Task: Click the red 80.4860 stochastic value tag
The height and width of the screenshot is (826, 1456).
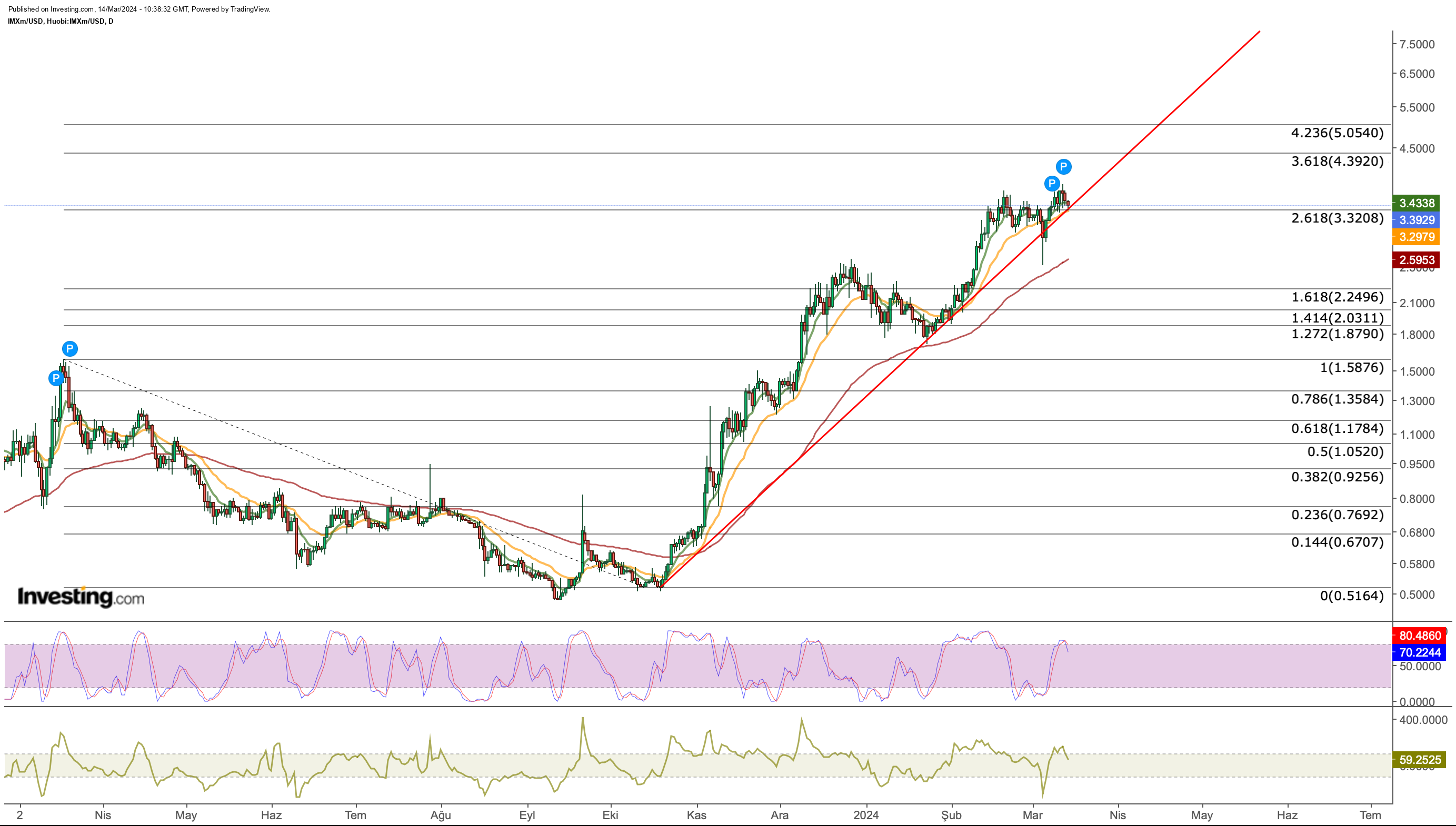Action: coord(1420,636)
